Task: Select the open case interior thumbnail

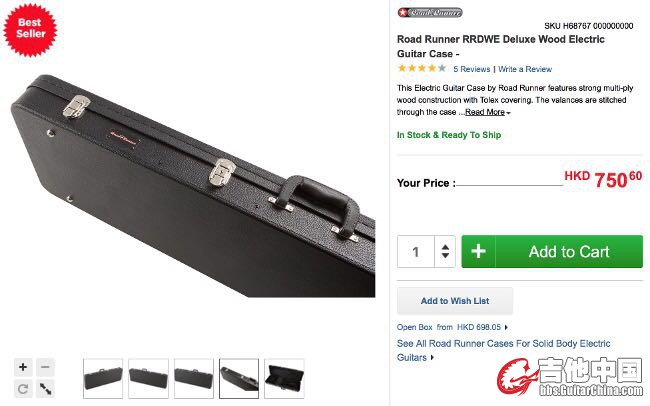Action: [x=284, y=378]
